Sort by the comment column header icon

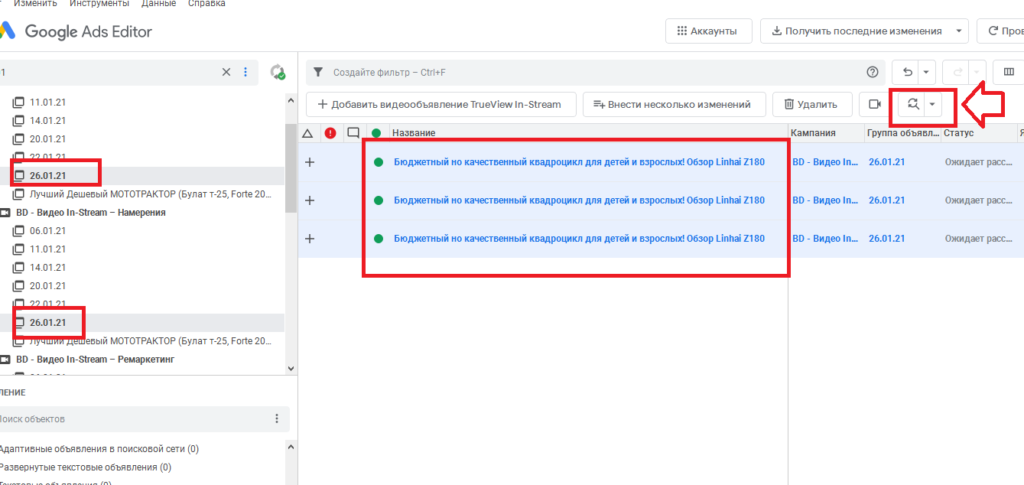click(353, 133)
